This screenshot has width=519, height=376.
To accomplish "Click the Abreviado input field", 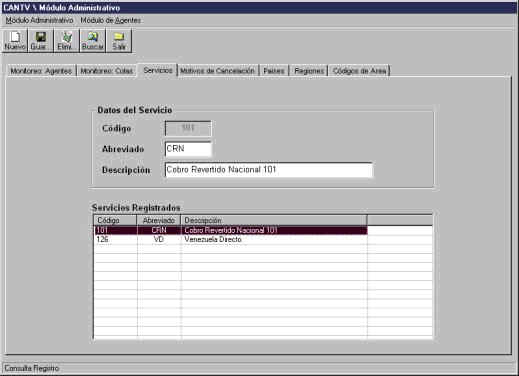I will (188, 149).
